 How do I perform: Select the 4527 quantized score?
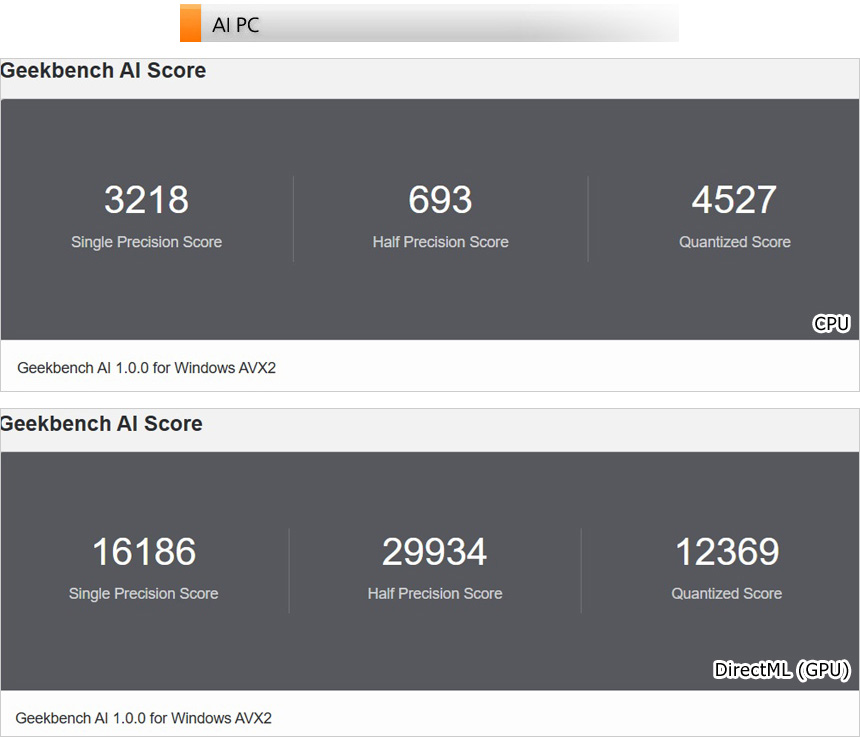(x=734, y=200)
